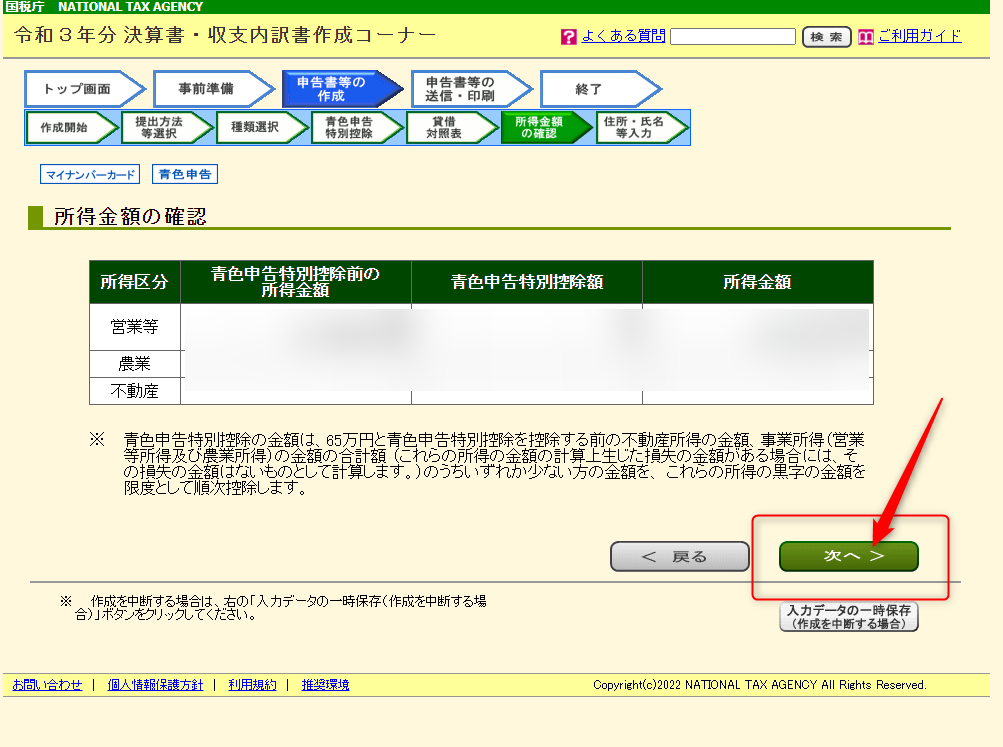The width and height of the screenshot is (1003, 747).
Task: Click the guide book icon
Action: click(866, 37)
